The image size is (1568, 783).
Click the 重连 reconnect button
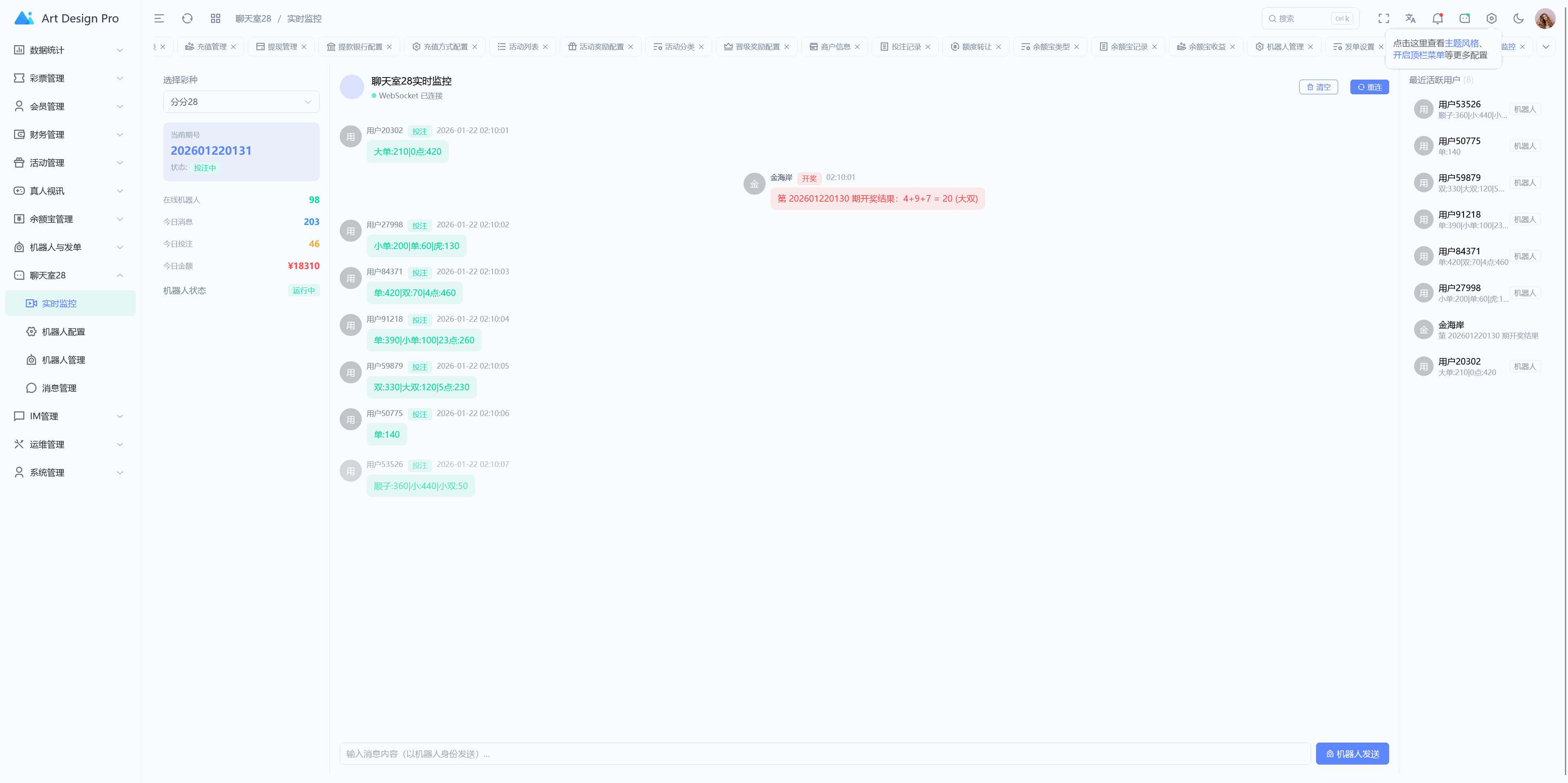click(x=1369, y=87)
